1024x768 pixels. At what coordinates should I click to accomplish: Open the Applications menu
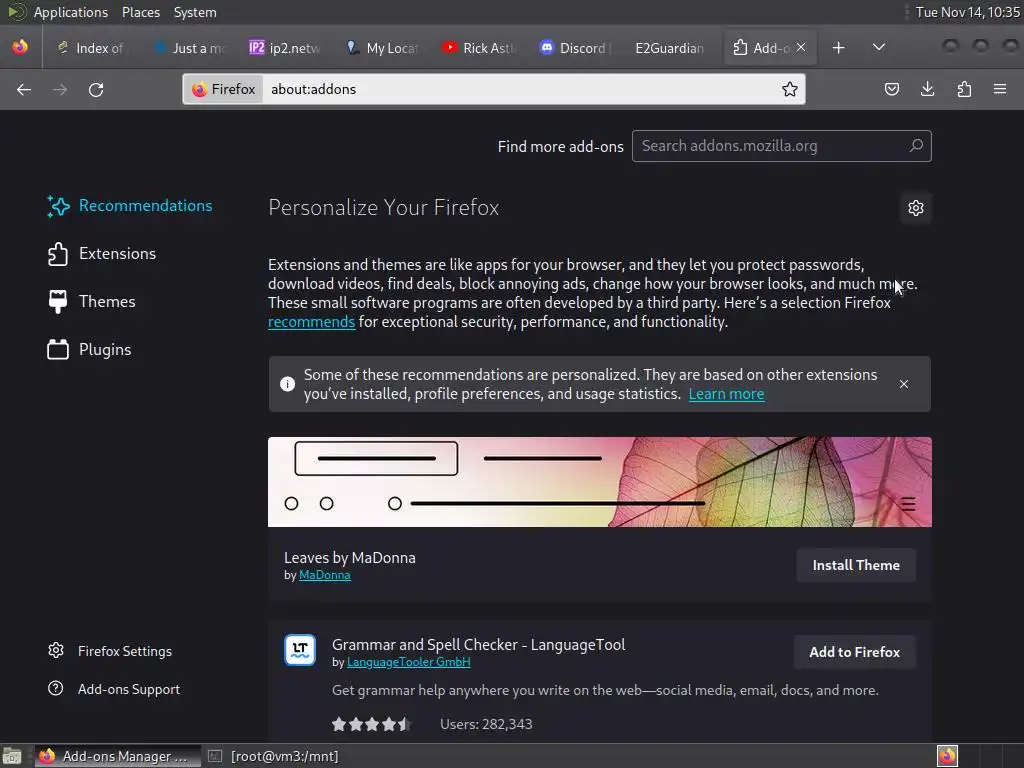pyautogui.click(x=71, y=12)
